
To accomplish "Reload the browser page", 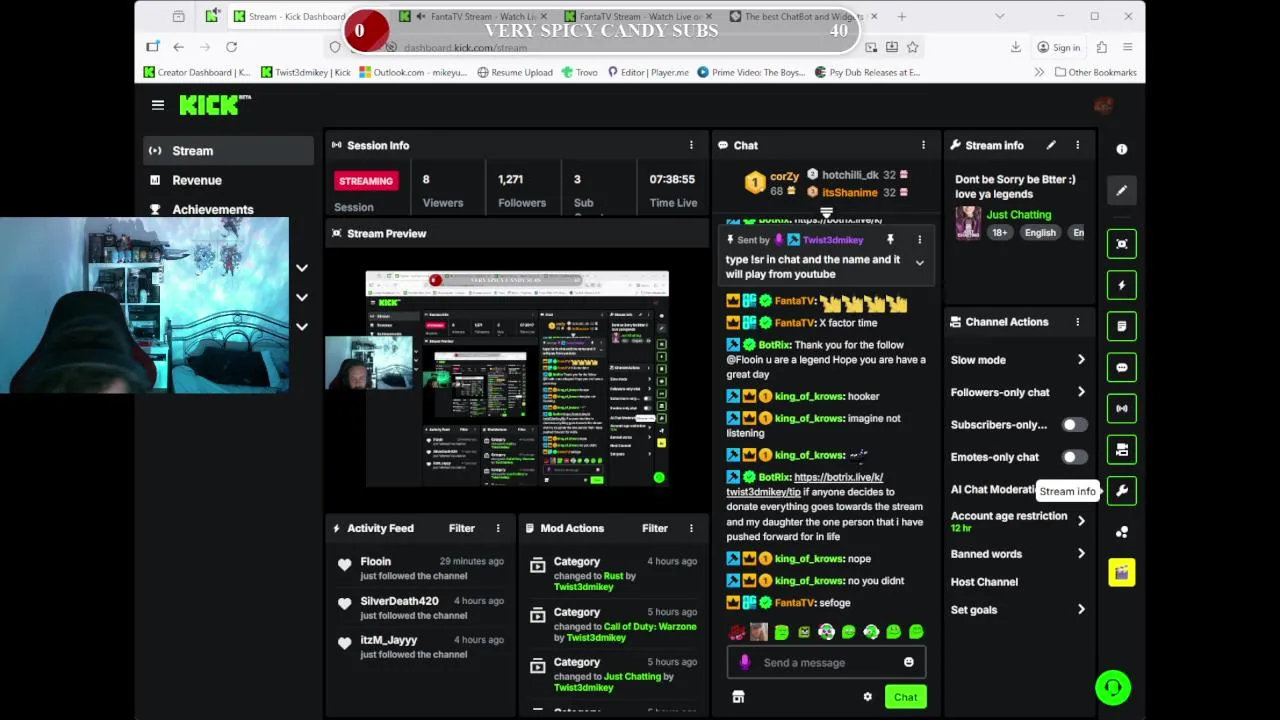I will tap(231, 47).
